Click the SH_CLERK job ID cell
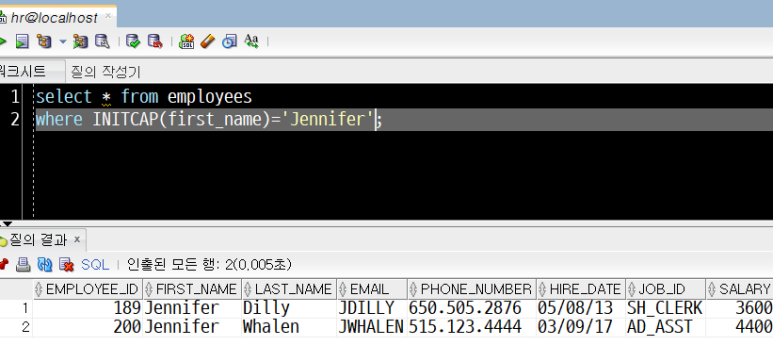Image resolution: width=773 pixels, height=362 pixels. 666,308
